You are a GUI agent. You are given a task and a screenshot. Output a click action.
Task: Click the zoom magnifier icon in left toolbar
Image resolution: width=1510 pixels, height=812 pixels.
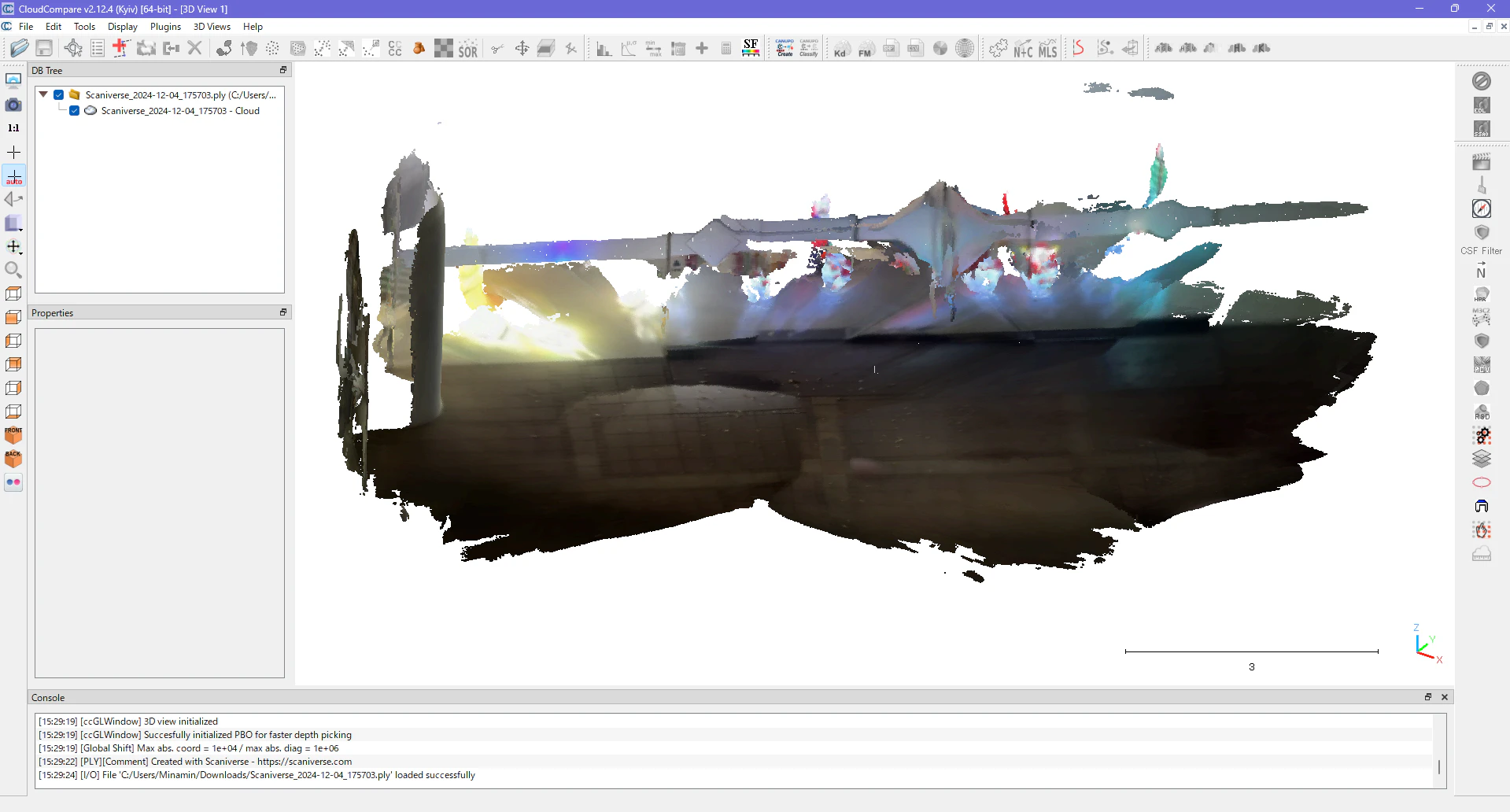coord(13,270)
